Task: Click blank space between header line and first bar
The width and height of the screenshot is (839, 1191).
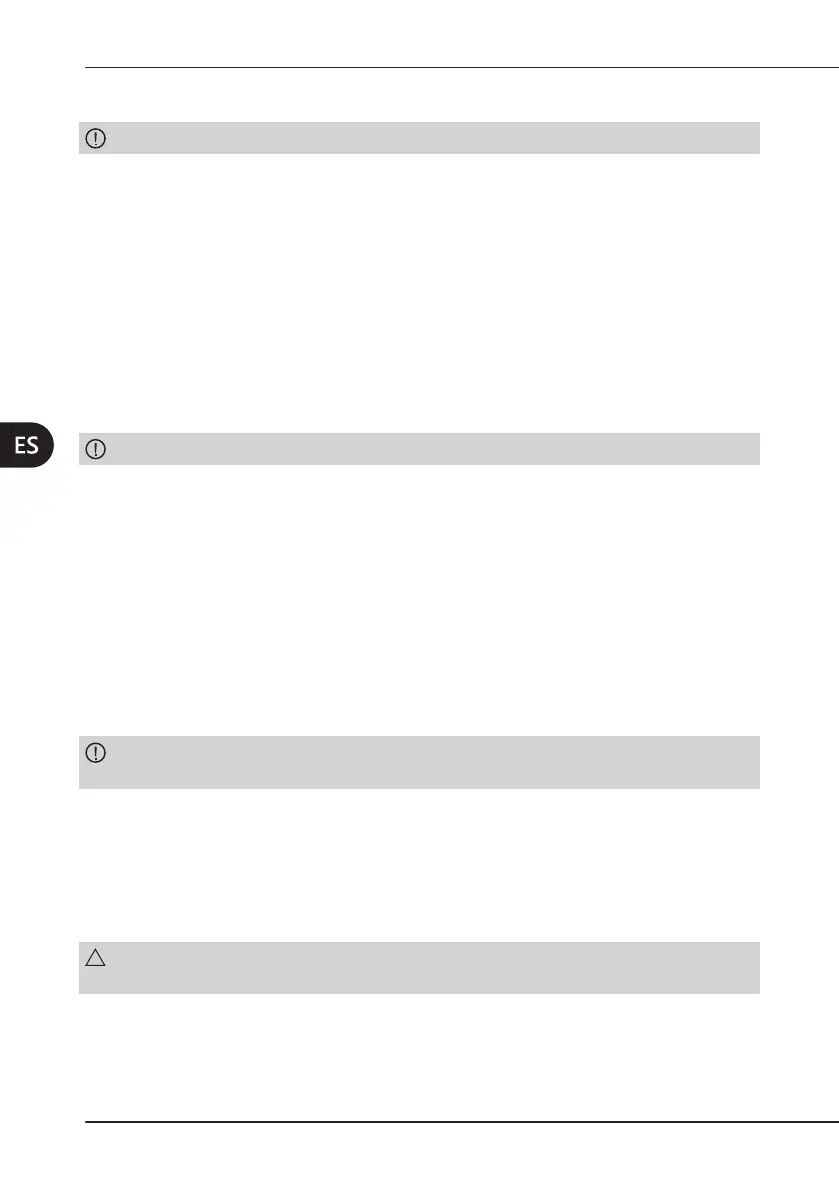Action: [419, 96]
